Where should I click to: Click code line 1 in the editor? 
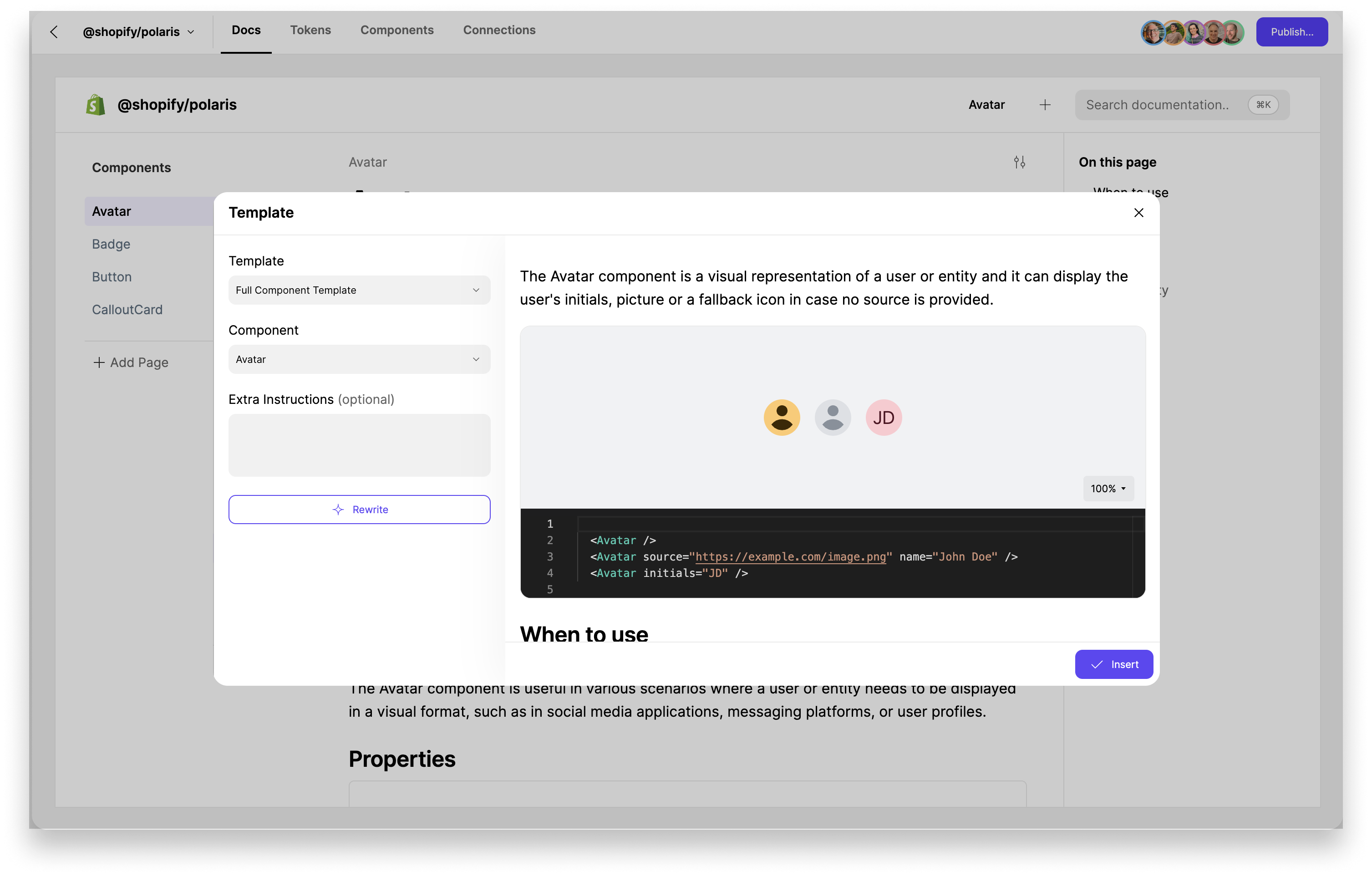click(854, 524)
